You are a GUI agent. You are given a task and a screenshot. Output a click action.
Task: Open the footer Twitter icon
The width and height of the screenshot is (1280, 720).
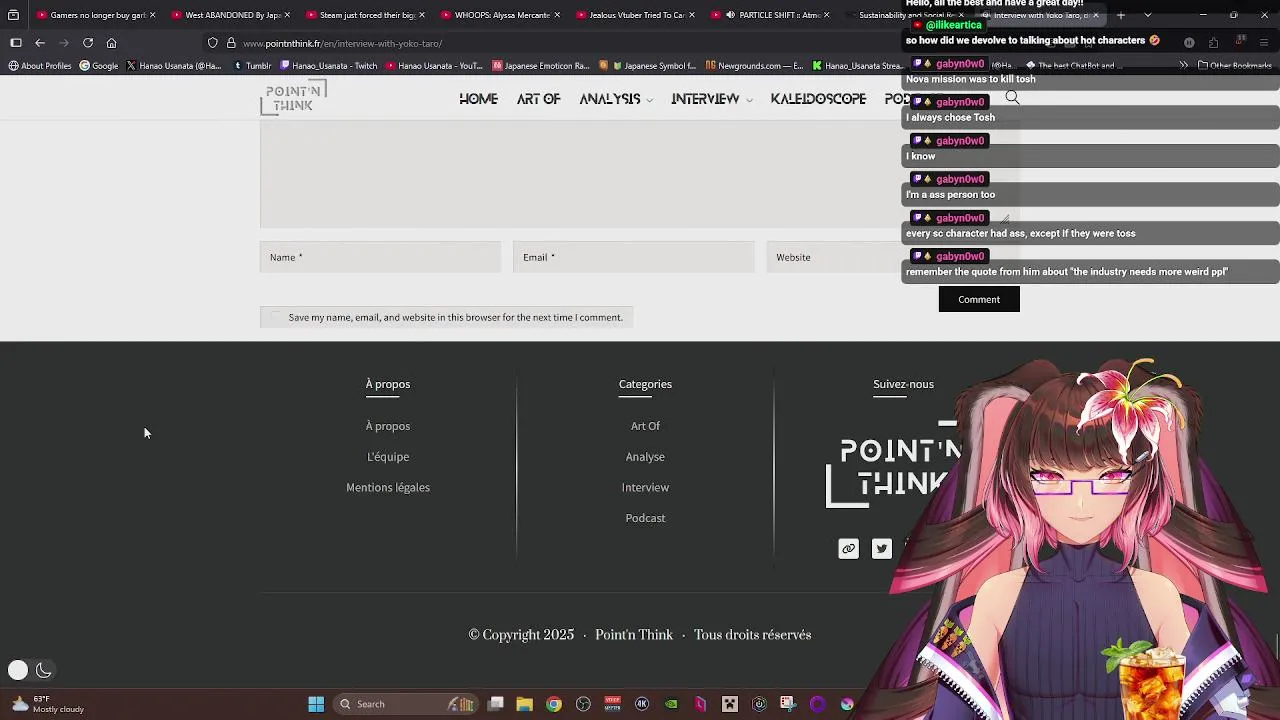[x=881, y=548]
